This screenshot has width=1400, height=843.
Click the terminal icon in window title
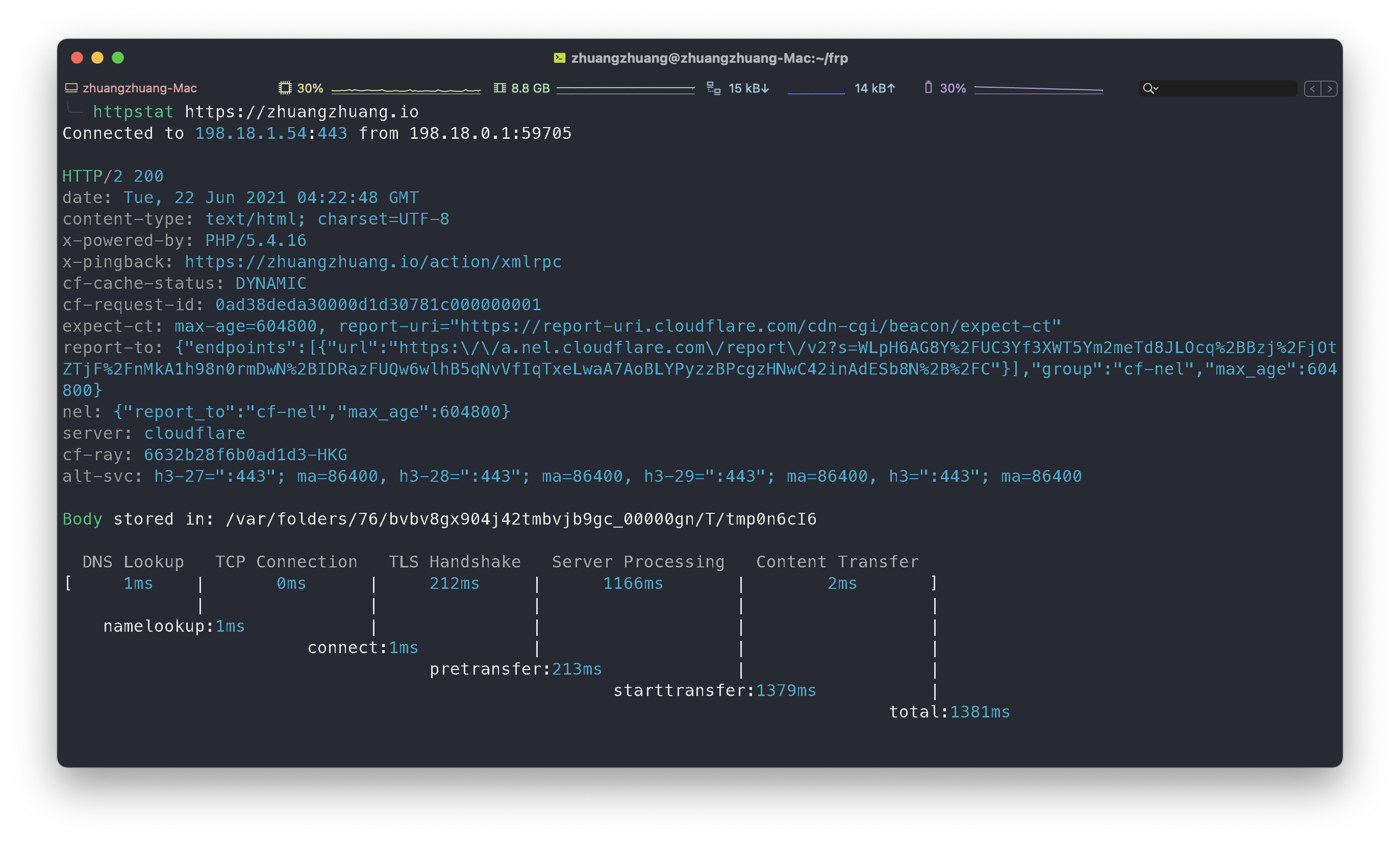[x=559, y=58]
